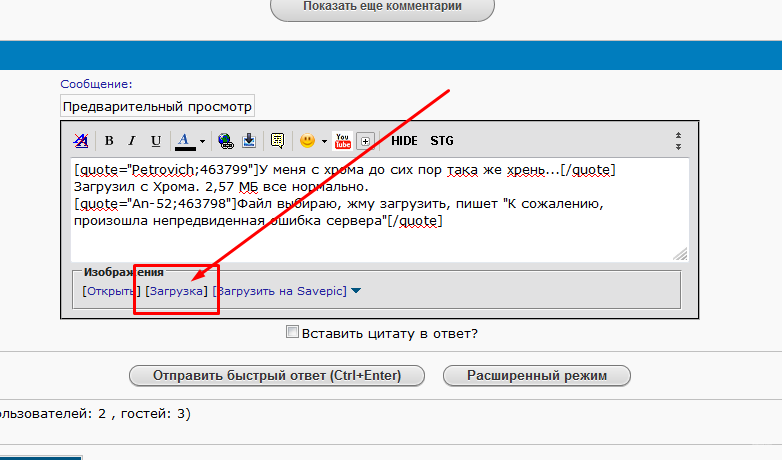Toggle underline formatting

point(156,141)
